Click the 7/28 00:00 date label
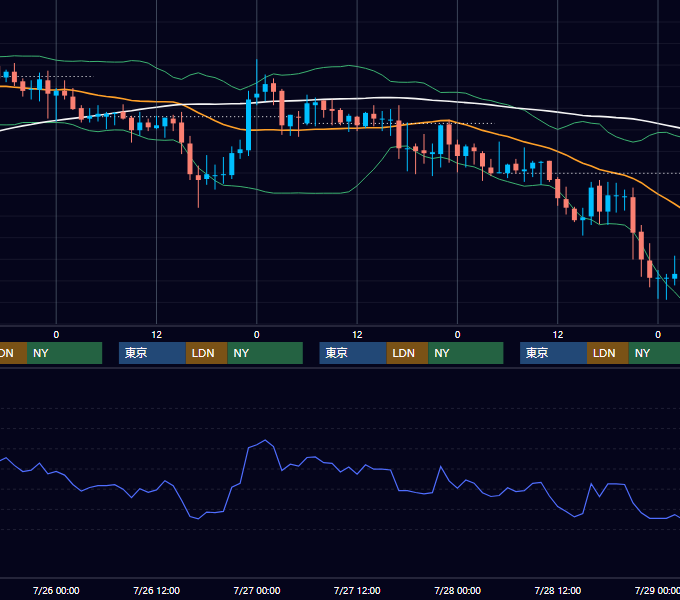Screen dimensions: 680x600 pos(458,590)
